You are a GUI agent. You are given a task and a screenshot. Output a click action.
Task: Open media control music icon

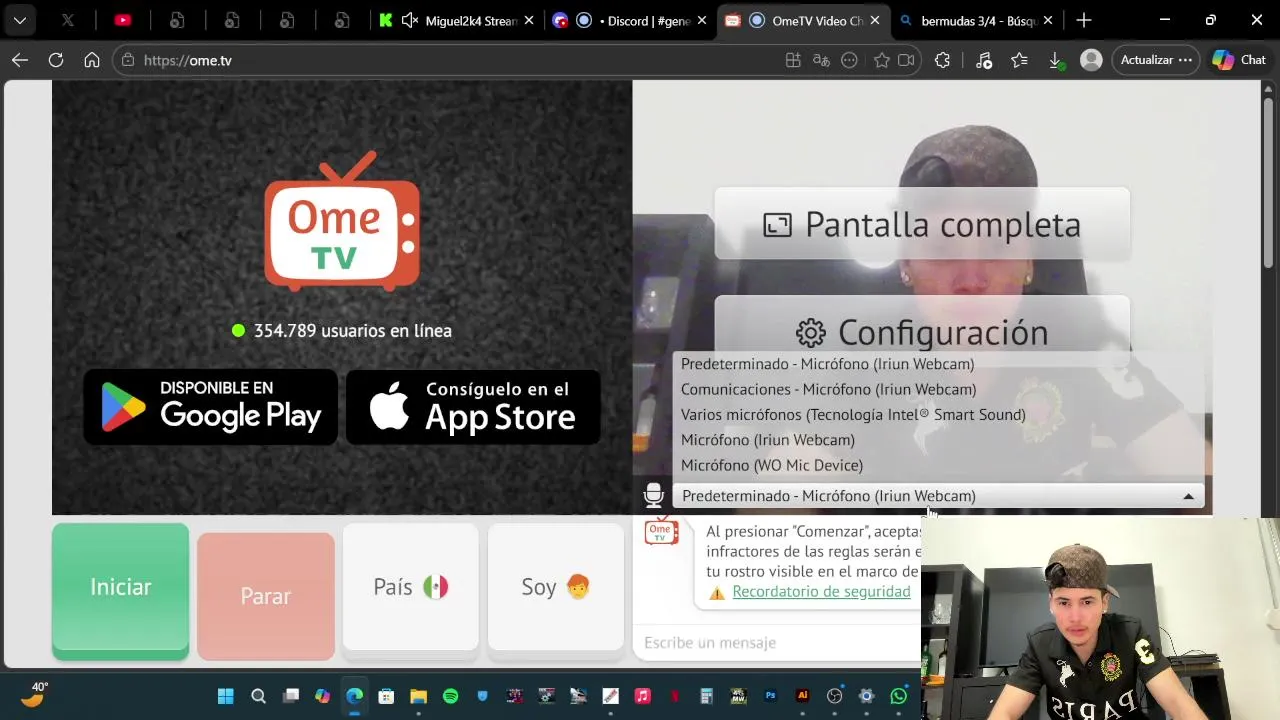[983, 60]
